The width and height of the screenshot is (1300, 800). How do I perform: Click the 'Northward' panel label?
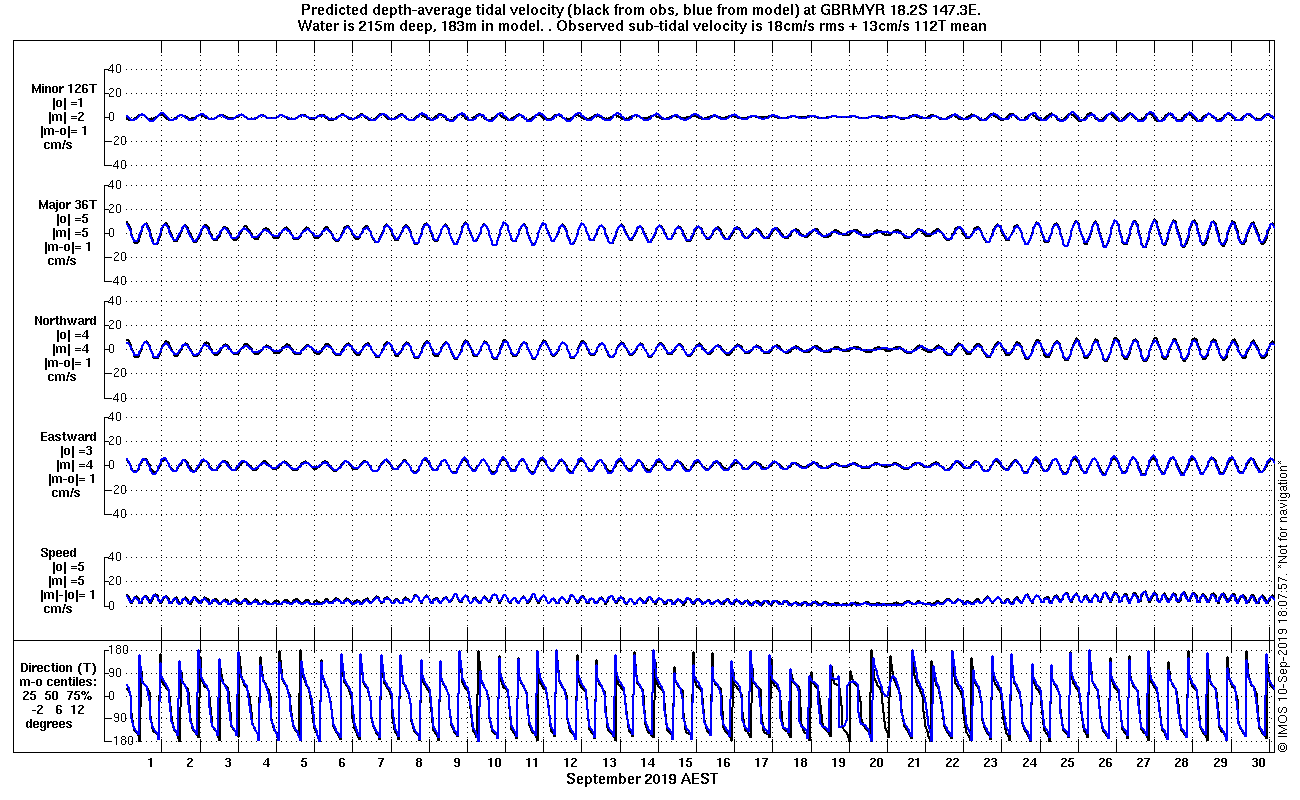(65, 321)
